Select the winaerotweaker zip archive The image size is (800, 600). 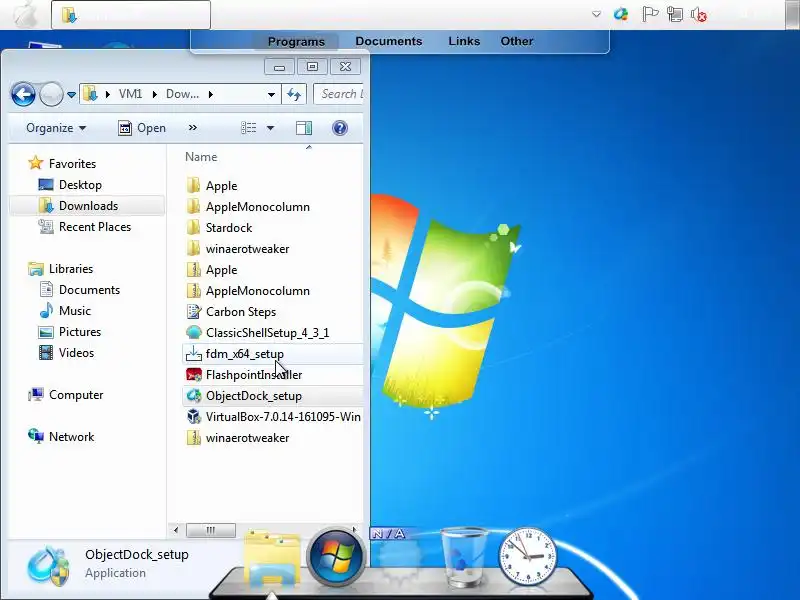pyautogui.click(x=247, y=438)
